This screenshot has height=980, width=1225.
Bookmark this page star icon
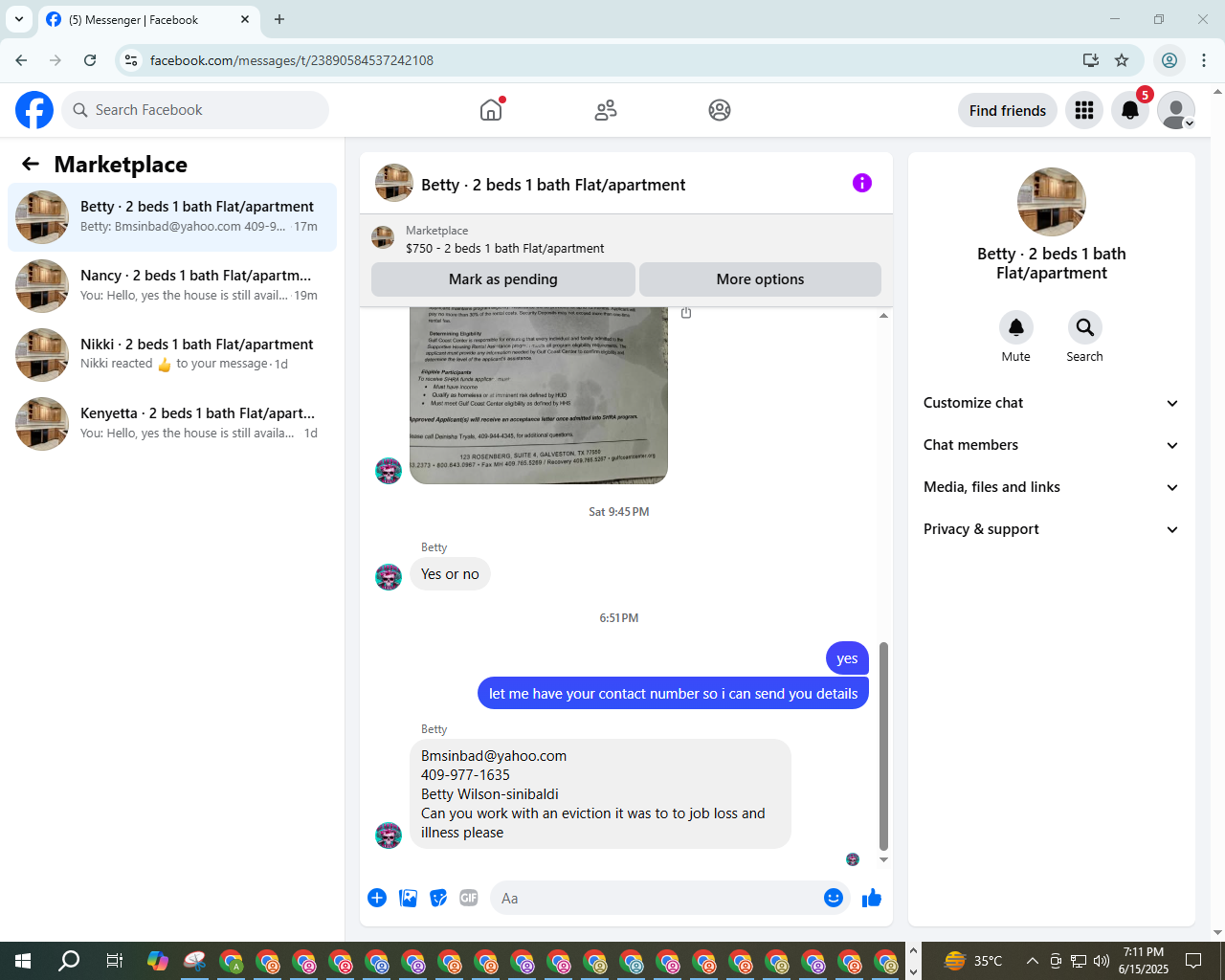click(x=1122, y=60)
